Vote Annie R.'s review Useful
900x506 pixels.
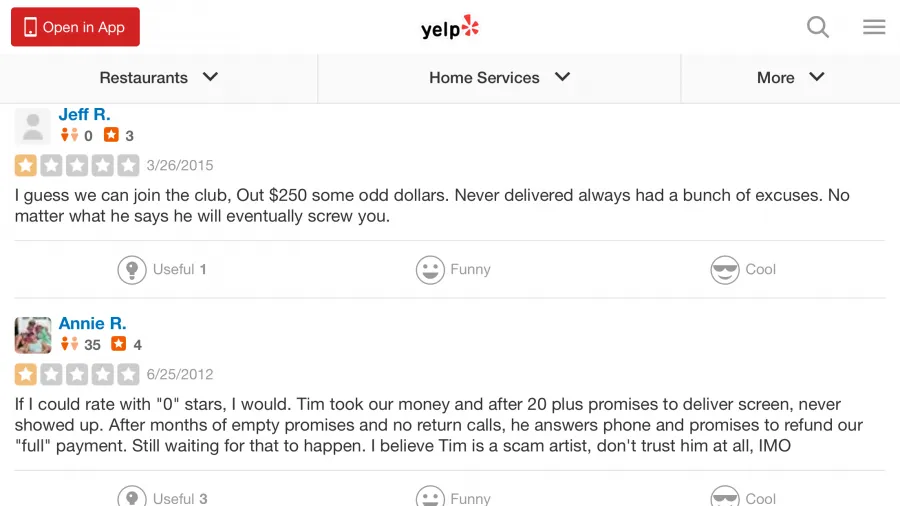tap(162, 497)
